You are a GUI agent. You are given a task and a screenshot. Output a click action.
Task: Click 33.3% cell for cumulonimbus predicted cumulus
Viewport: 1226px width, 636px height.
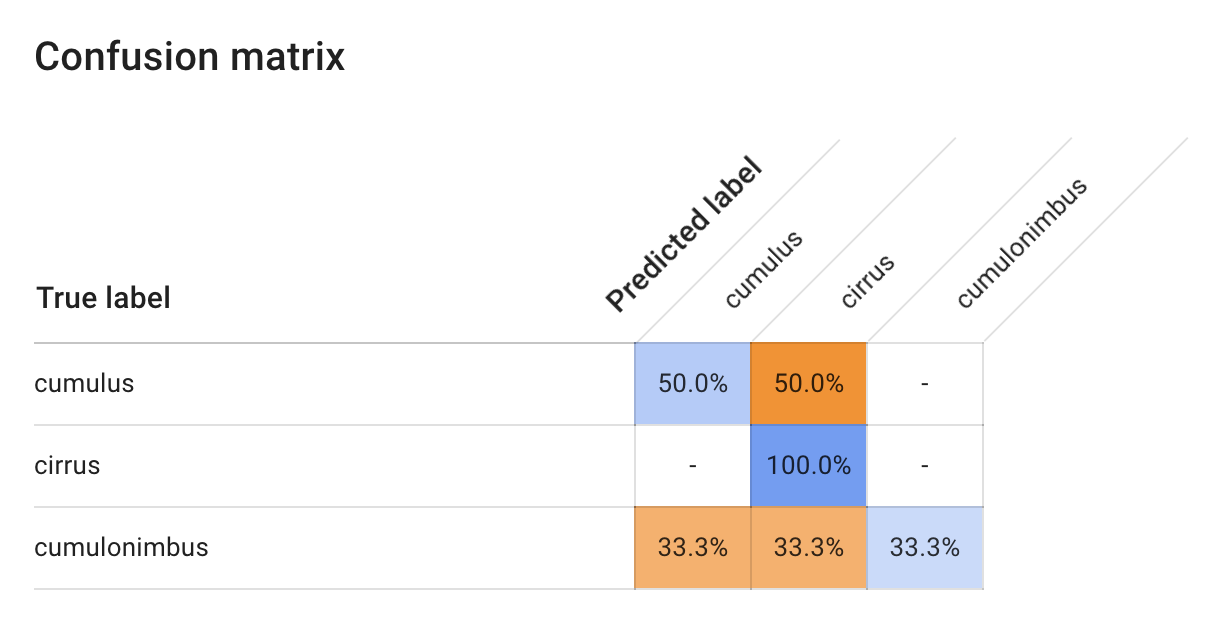click(693, 548)
